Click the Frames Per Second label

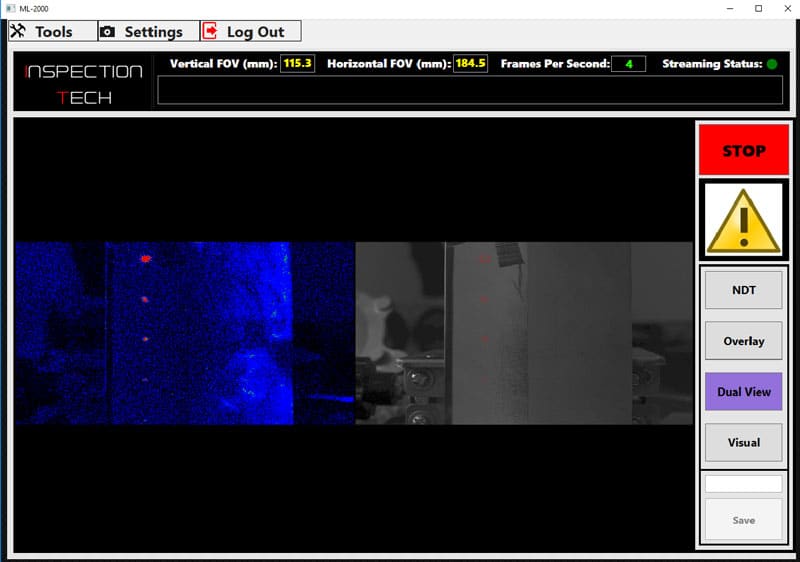click(555, 64)
